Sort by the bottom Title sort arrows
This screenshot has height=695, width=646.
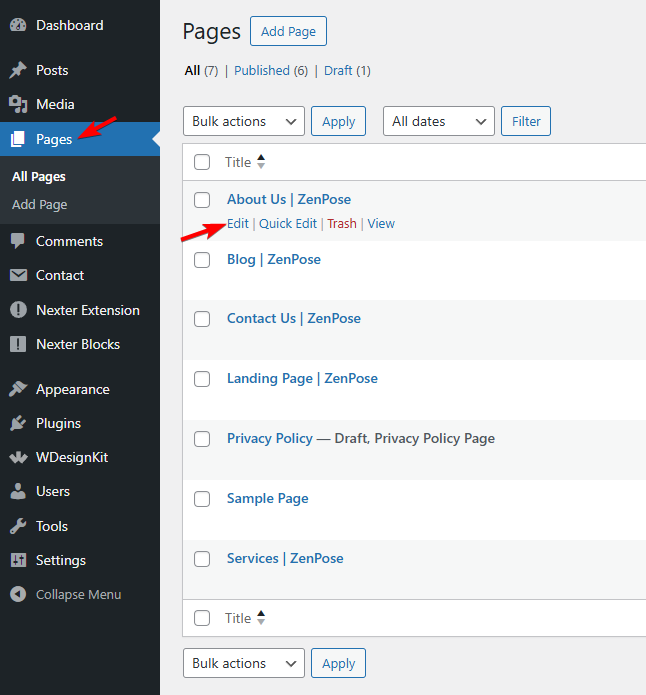pyautogui.click(x=261, y=618)
